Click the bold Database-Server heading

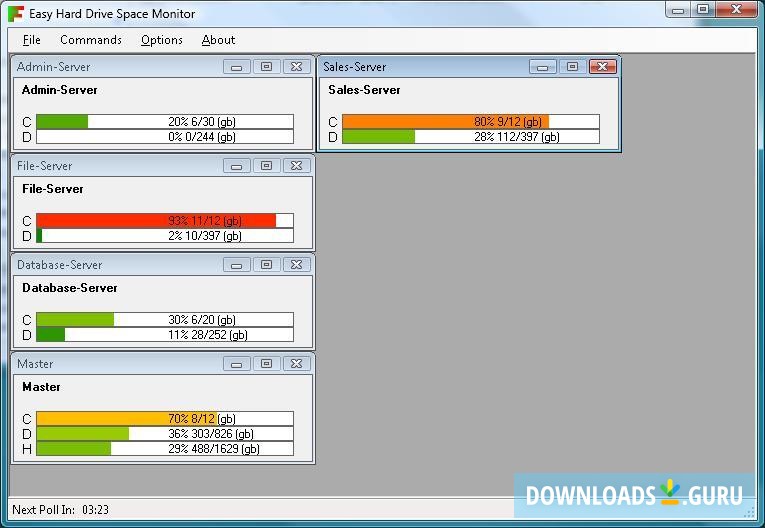point(70,288)
